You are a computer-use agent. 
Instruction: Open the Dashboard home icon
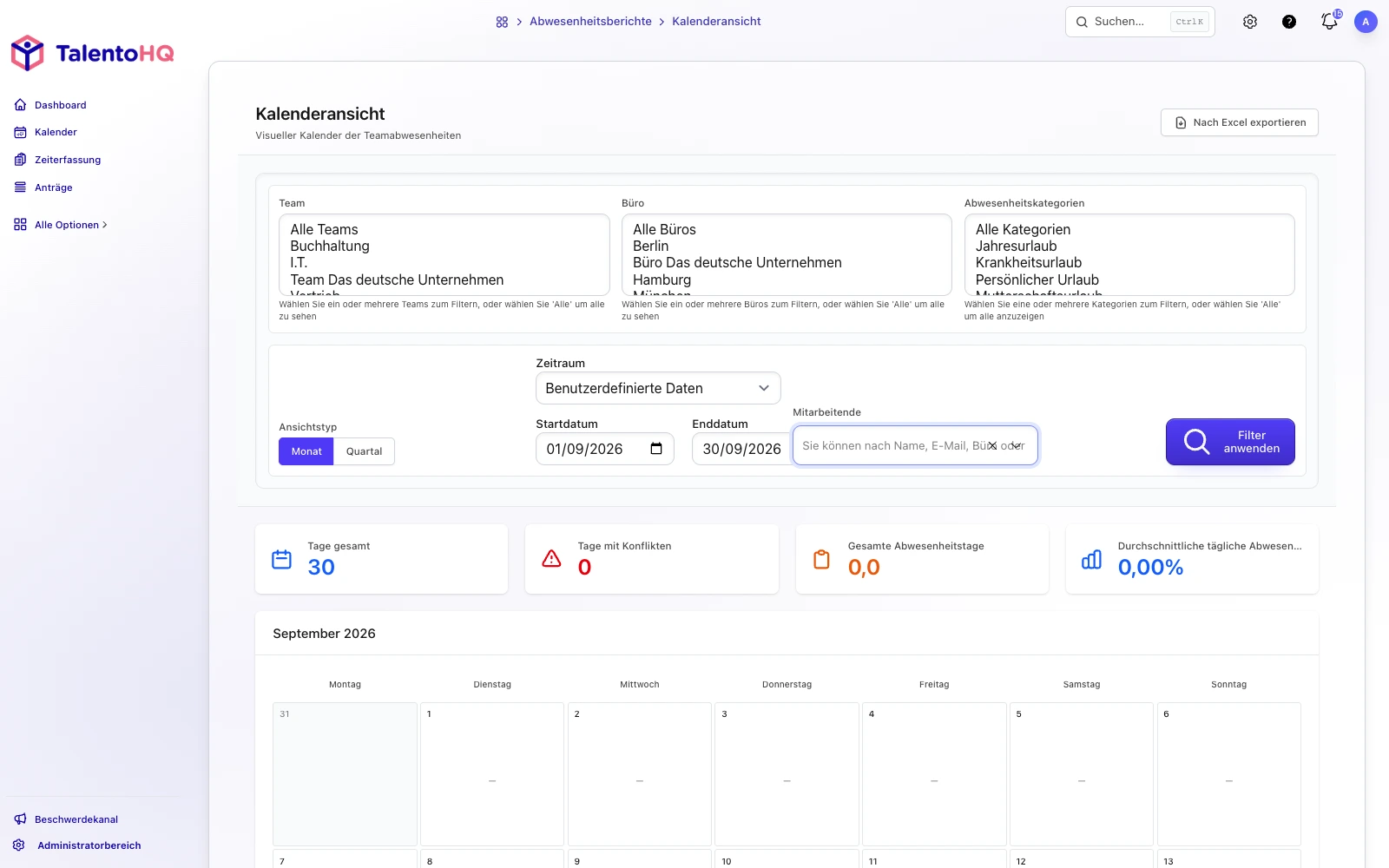coord(20,105)
